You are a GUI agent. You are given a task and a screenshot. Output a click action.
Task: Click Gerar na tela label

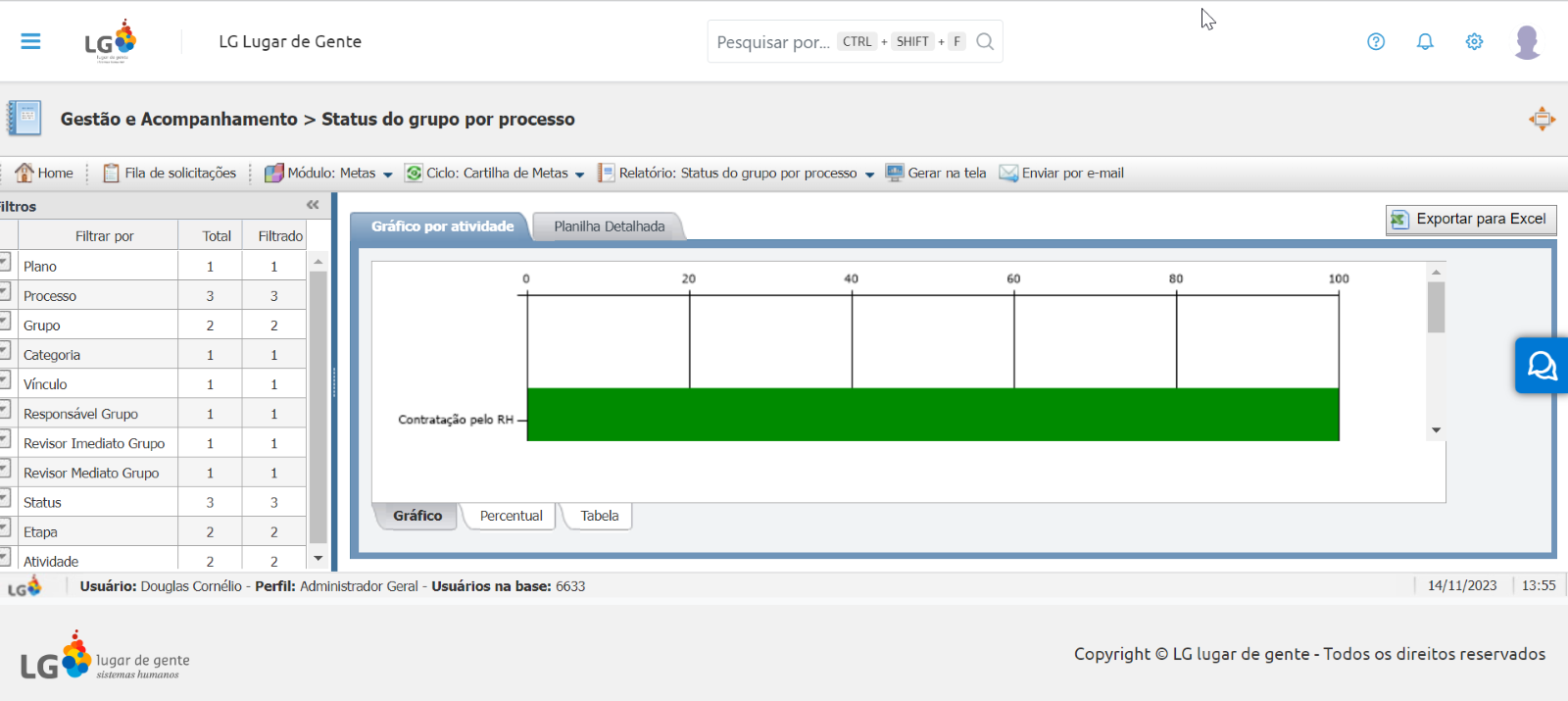tap(947, 173)
